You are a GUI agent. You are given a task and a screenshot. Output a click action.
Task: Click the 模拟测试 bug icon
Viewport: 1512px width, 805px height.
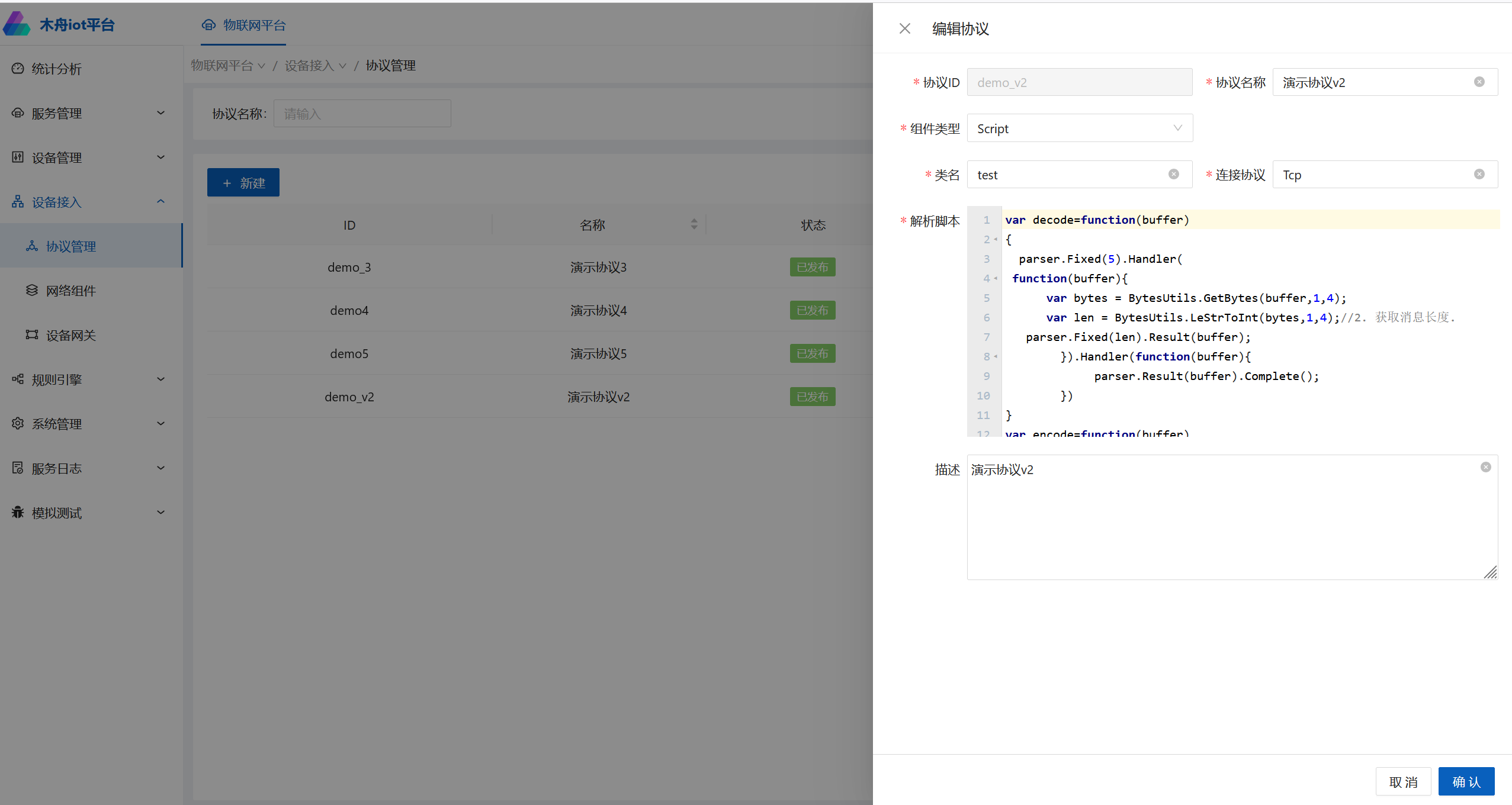tap(18, 513)
